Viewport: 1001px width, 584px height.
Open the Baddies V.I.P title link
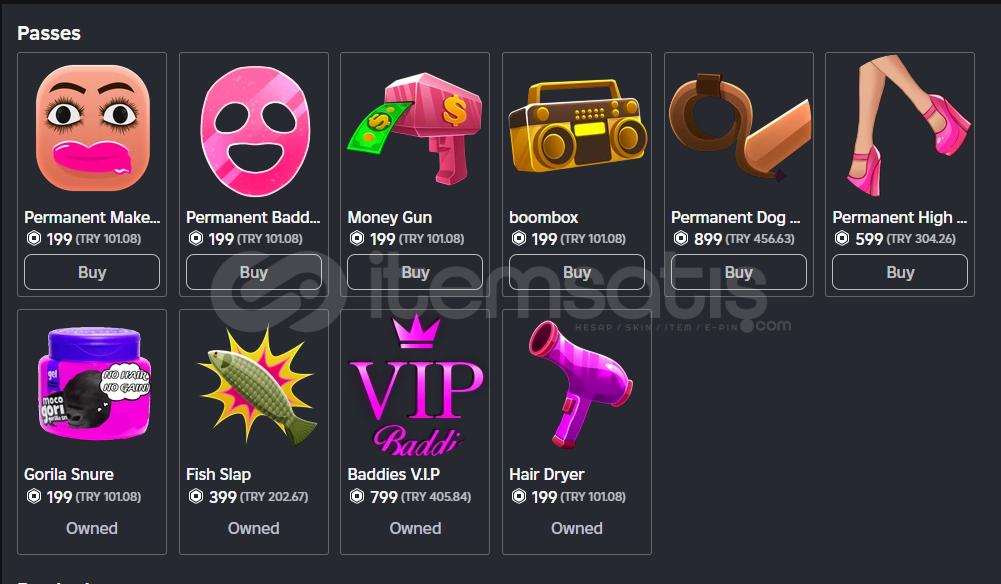coord(394,474)
